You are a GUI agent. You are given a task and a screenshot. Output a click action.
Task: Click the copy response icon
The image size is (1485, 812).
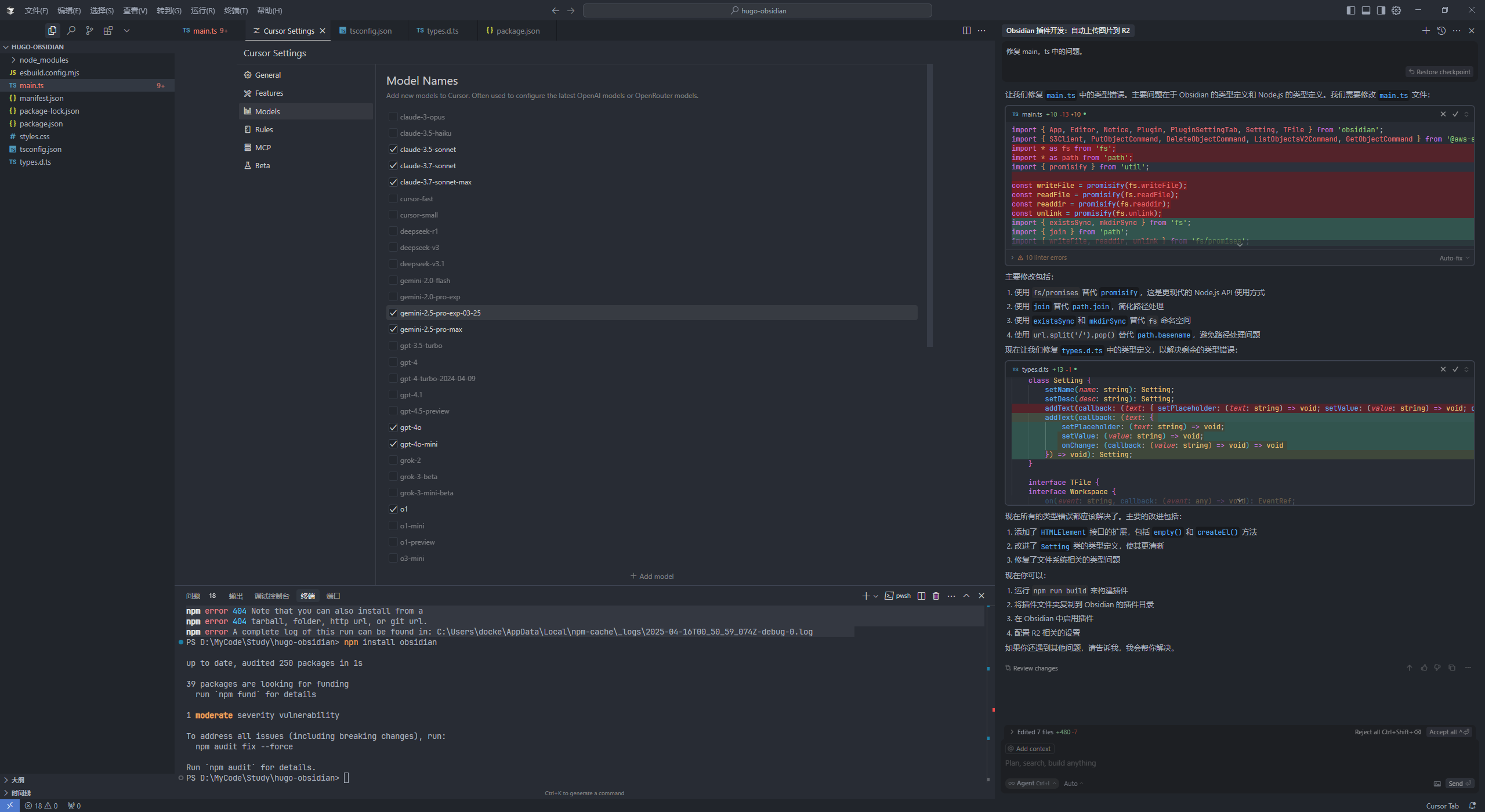pos(1452,668)
